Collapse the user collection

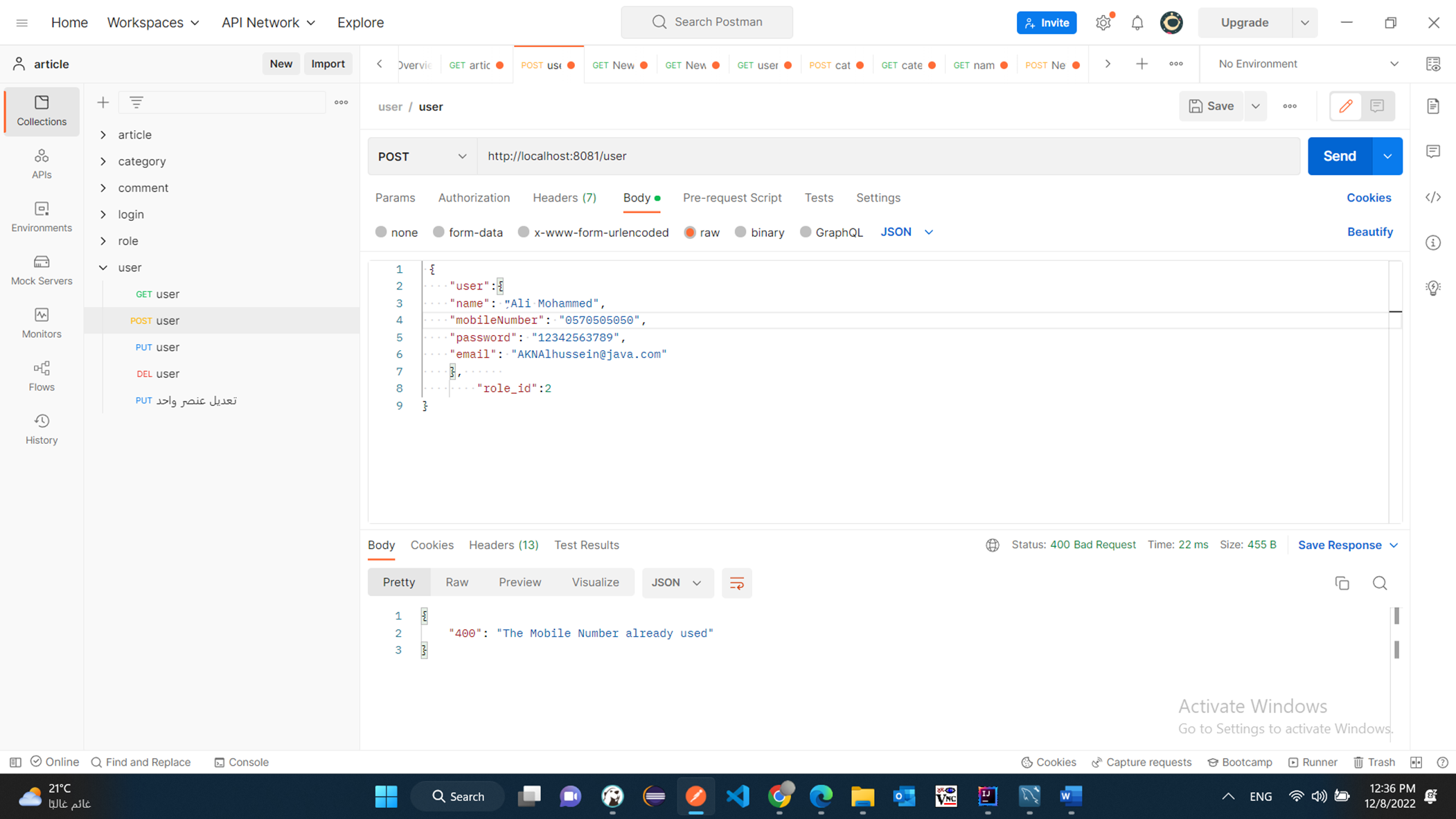[x=103, y=267]
